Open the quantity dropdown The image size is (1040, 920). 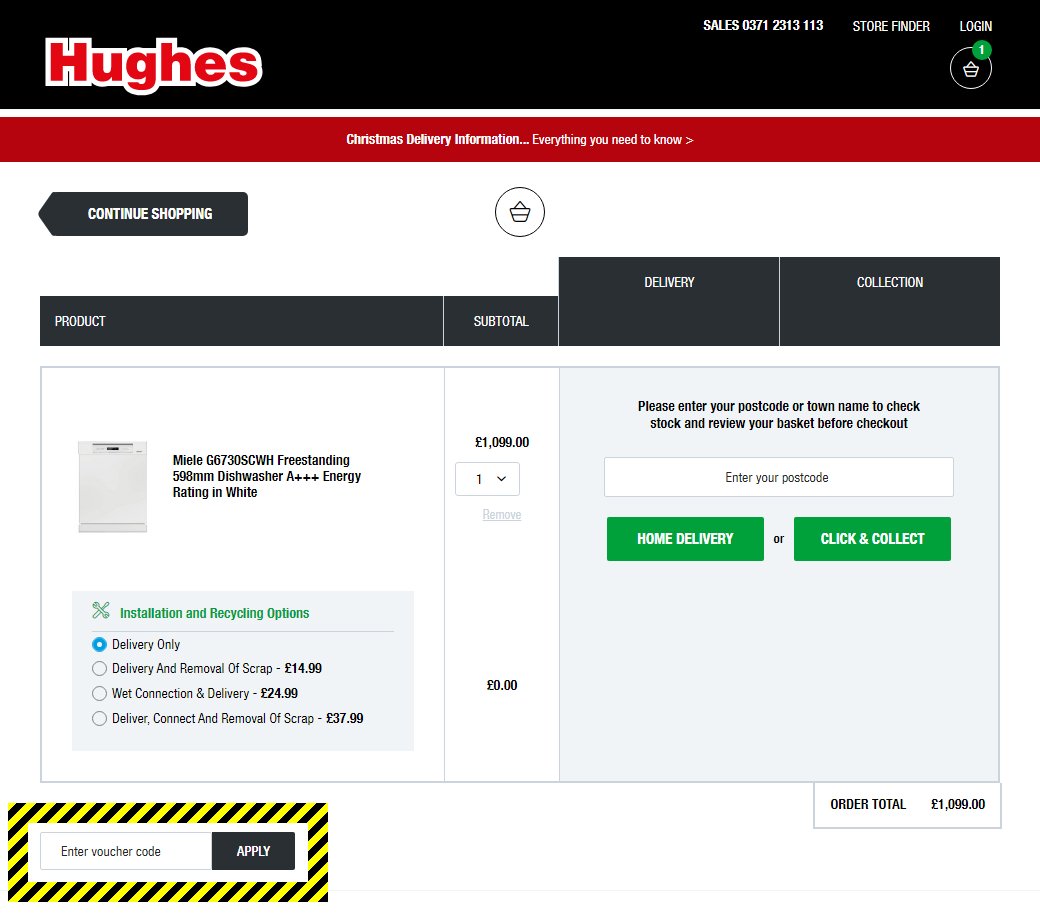487,479
